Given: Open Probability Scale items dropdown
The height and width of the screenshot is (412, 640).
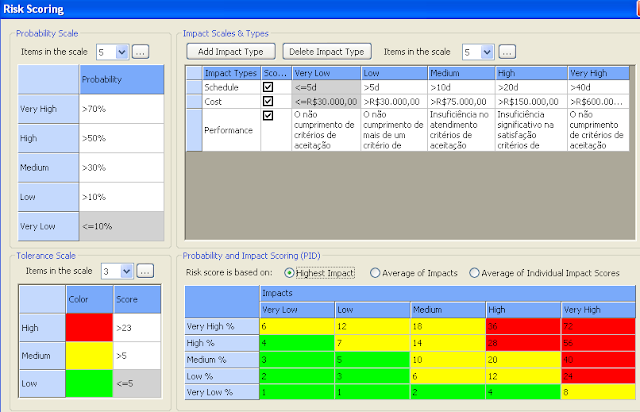Looking at the screenshot, I should tap(121, 52).
